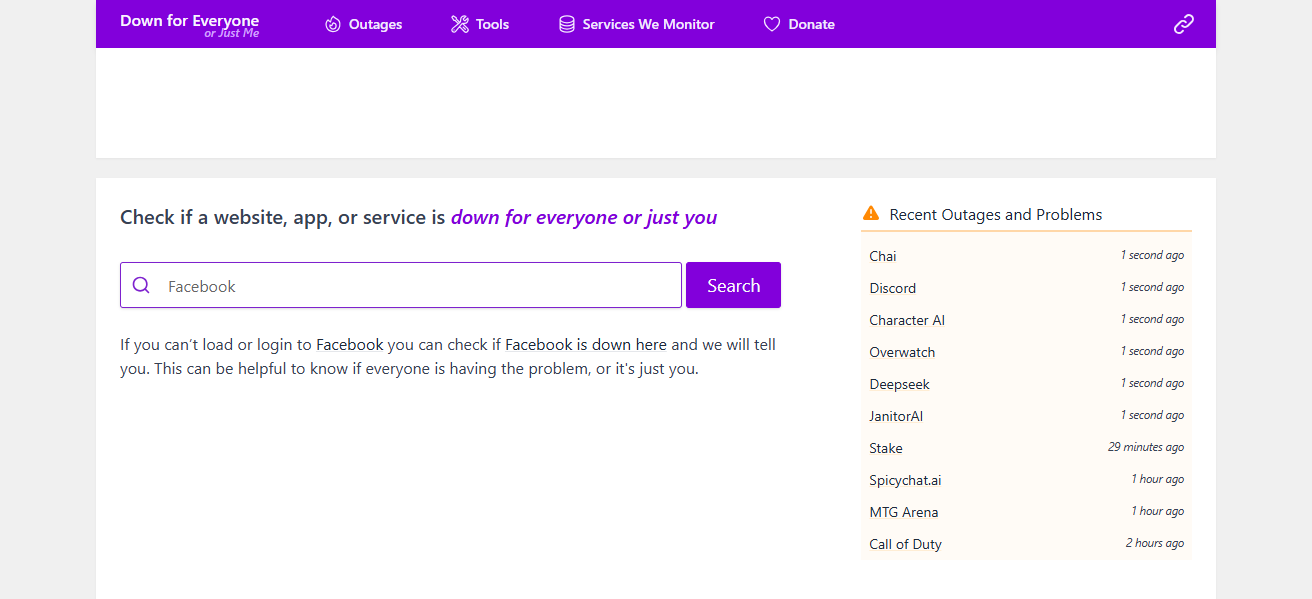
Task: Click the chain link icon in header
Action: tap(1184, 24)
